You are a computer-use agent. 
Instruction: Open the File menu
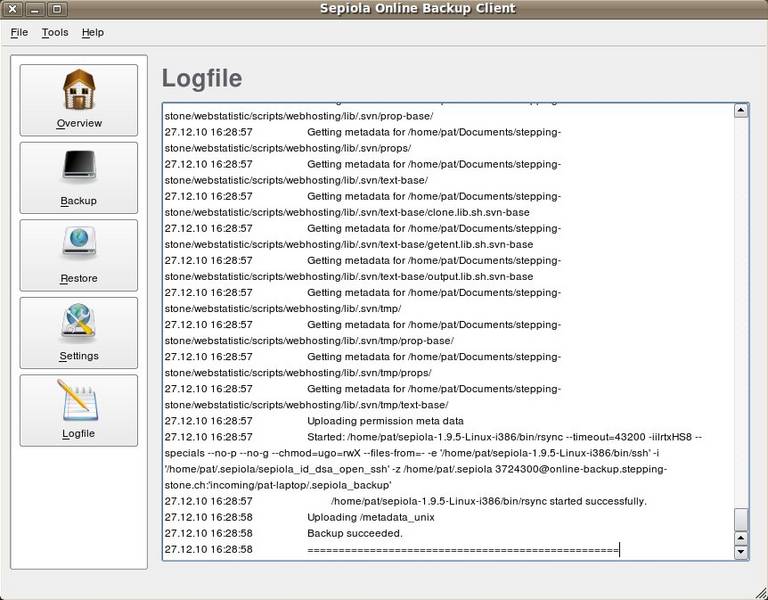[19, 32]
